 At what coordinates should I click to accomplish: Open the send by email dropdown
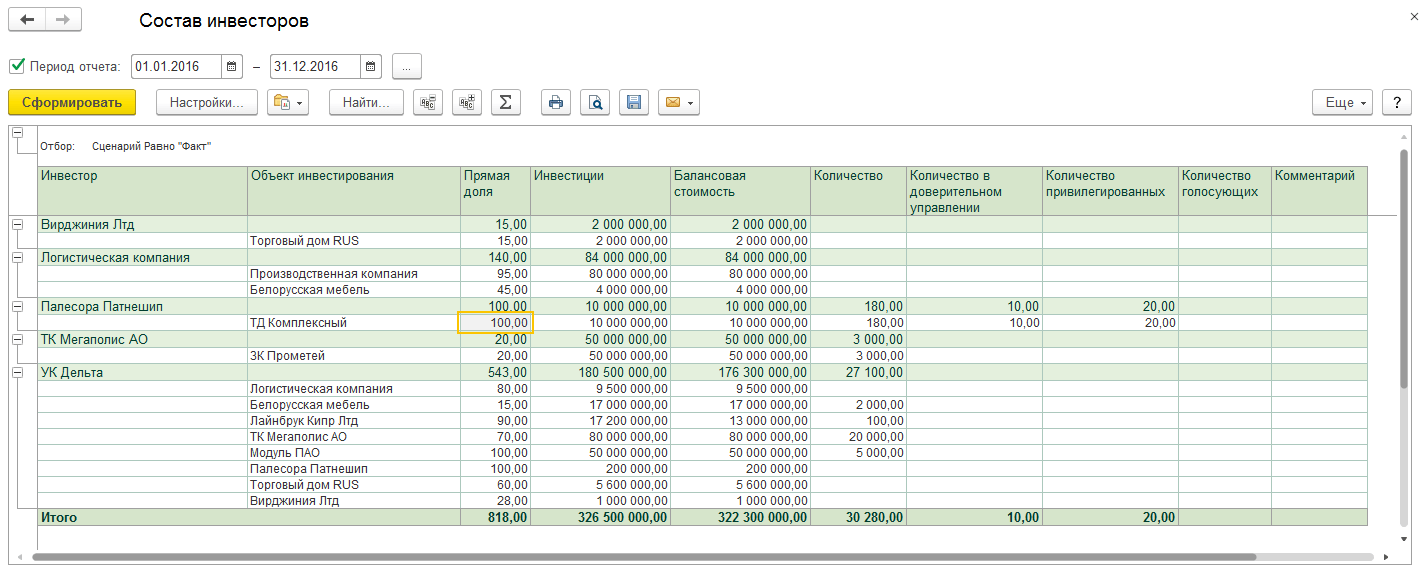(678, 102)
